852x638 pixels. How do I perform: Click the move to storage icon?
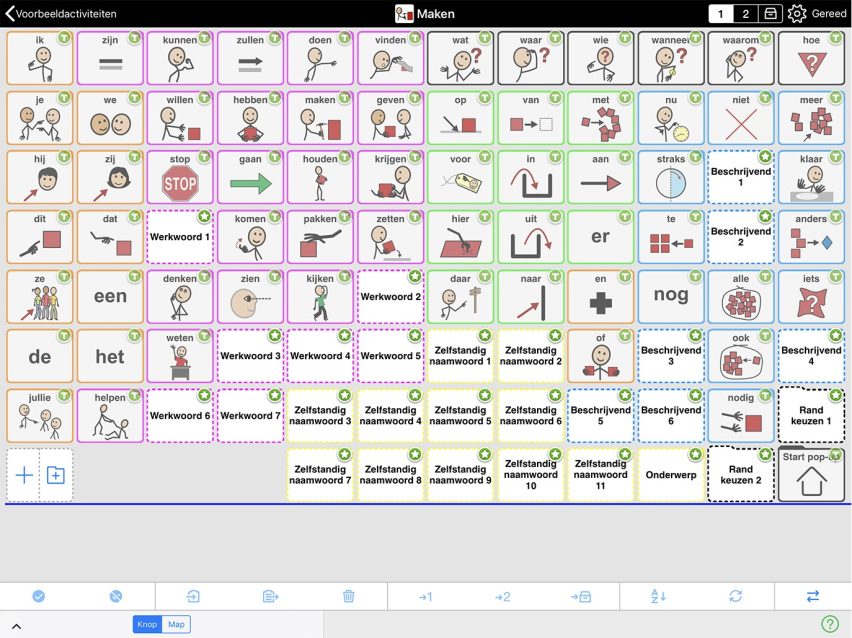click(x=580, y=596)
